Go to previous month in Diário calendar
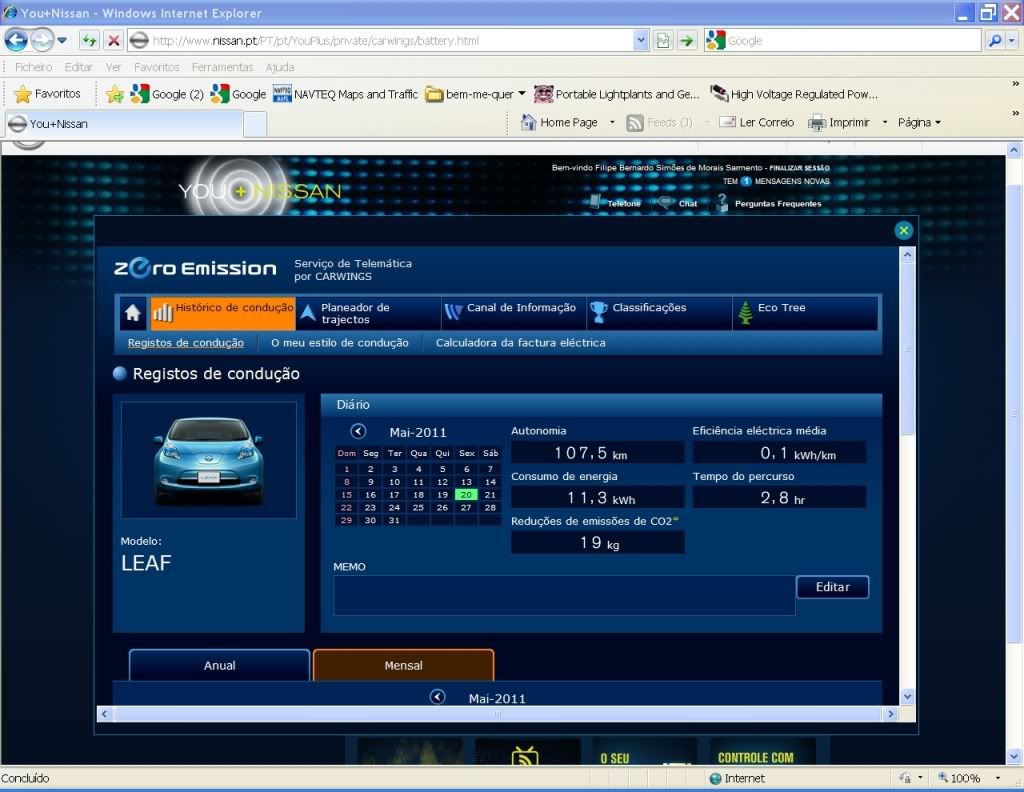This screenshot has height=792, width=1024. (358, 431)
